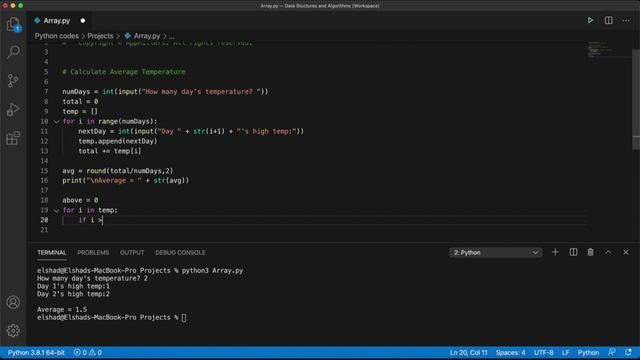
Task: Run Python file with play button
Action: click(590, 20)
